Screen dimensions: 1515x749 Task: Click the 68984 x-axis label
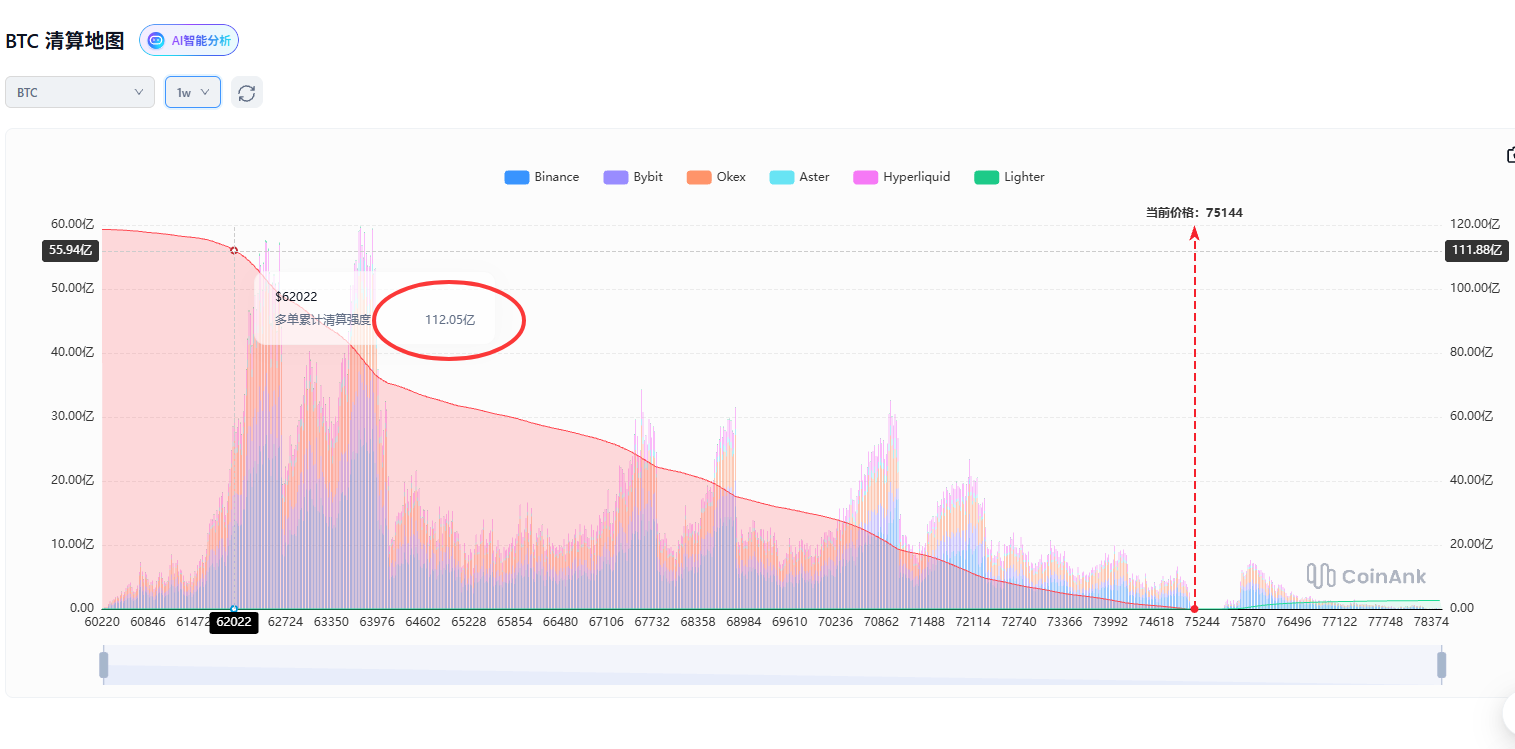click(744, 622)
